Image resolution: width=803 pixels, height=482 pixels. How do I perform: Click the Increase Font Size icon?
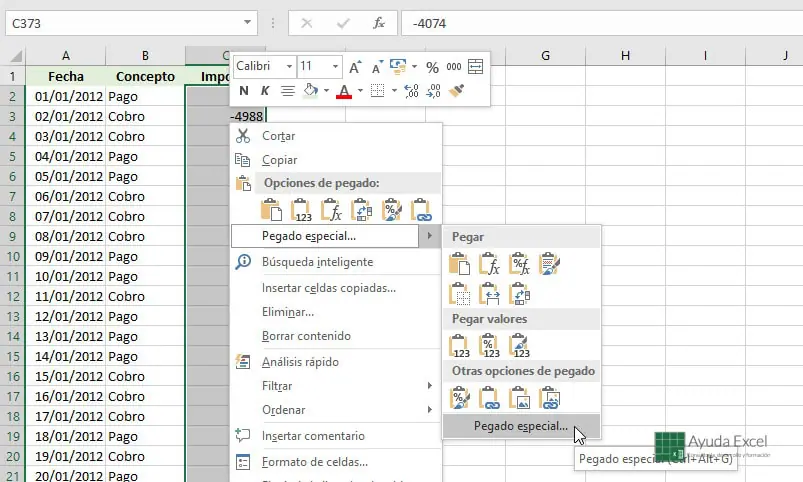point(355,67)
